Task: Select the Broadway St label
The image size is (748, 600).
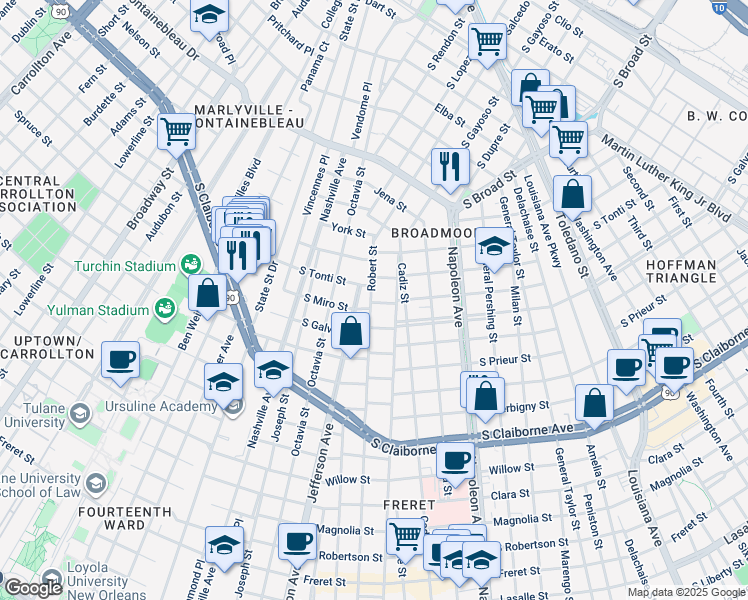Action: 150,199
